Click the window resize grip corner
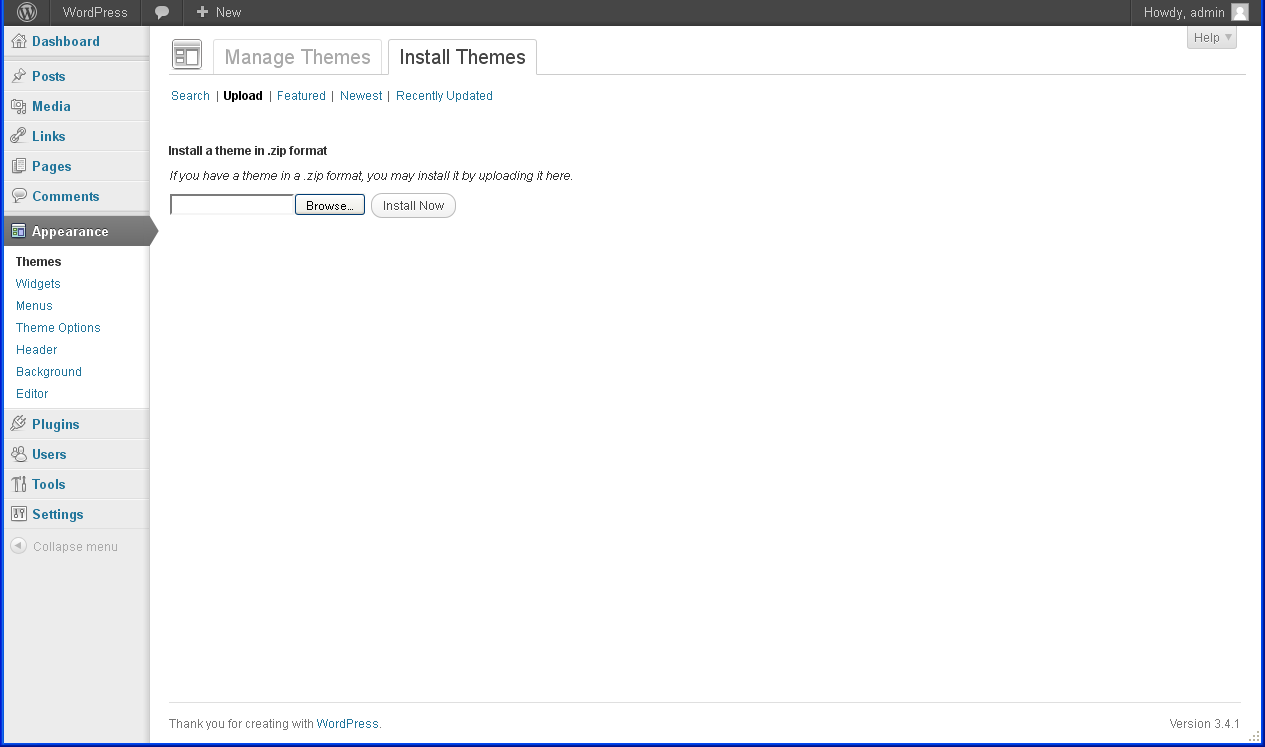The image size is (1265, 747). [1254, 736]
